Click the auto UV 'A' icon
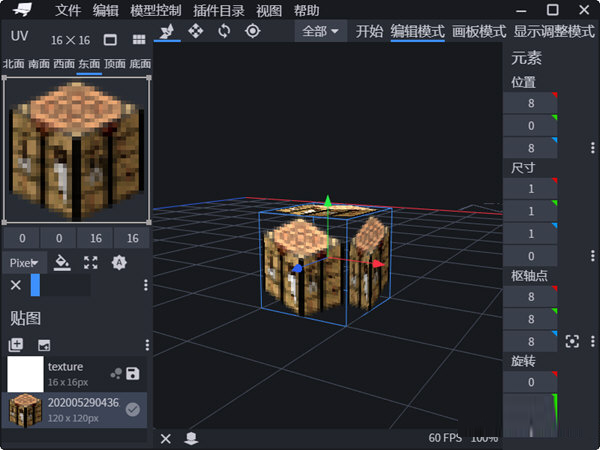600x450 pixels. point(119,262)
